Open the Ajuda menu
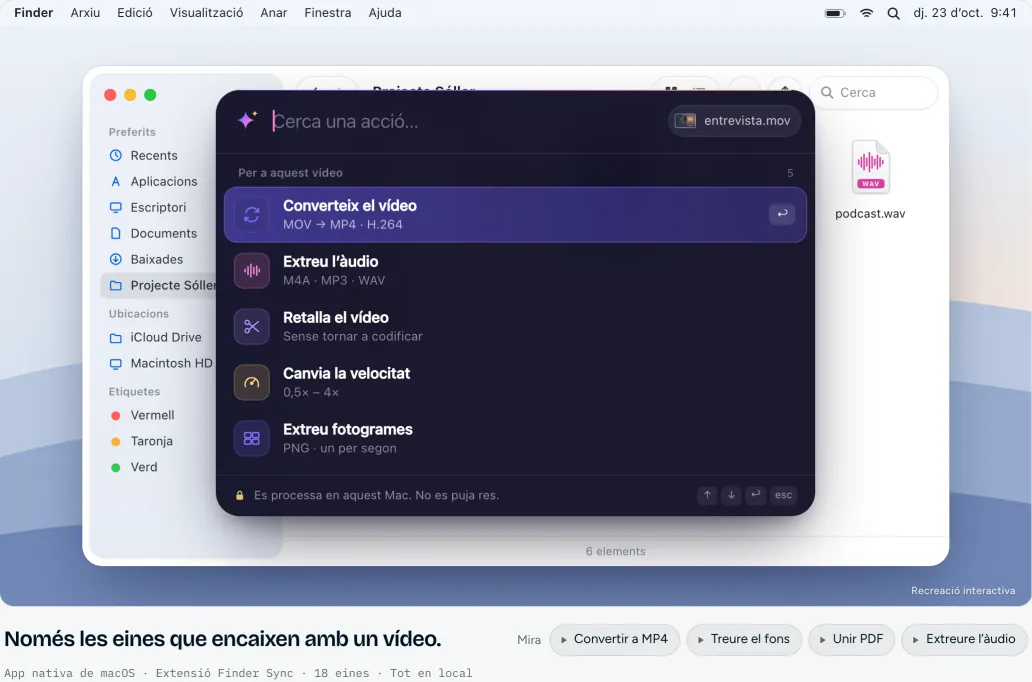 coord(385,13)
